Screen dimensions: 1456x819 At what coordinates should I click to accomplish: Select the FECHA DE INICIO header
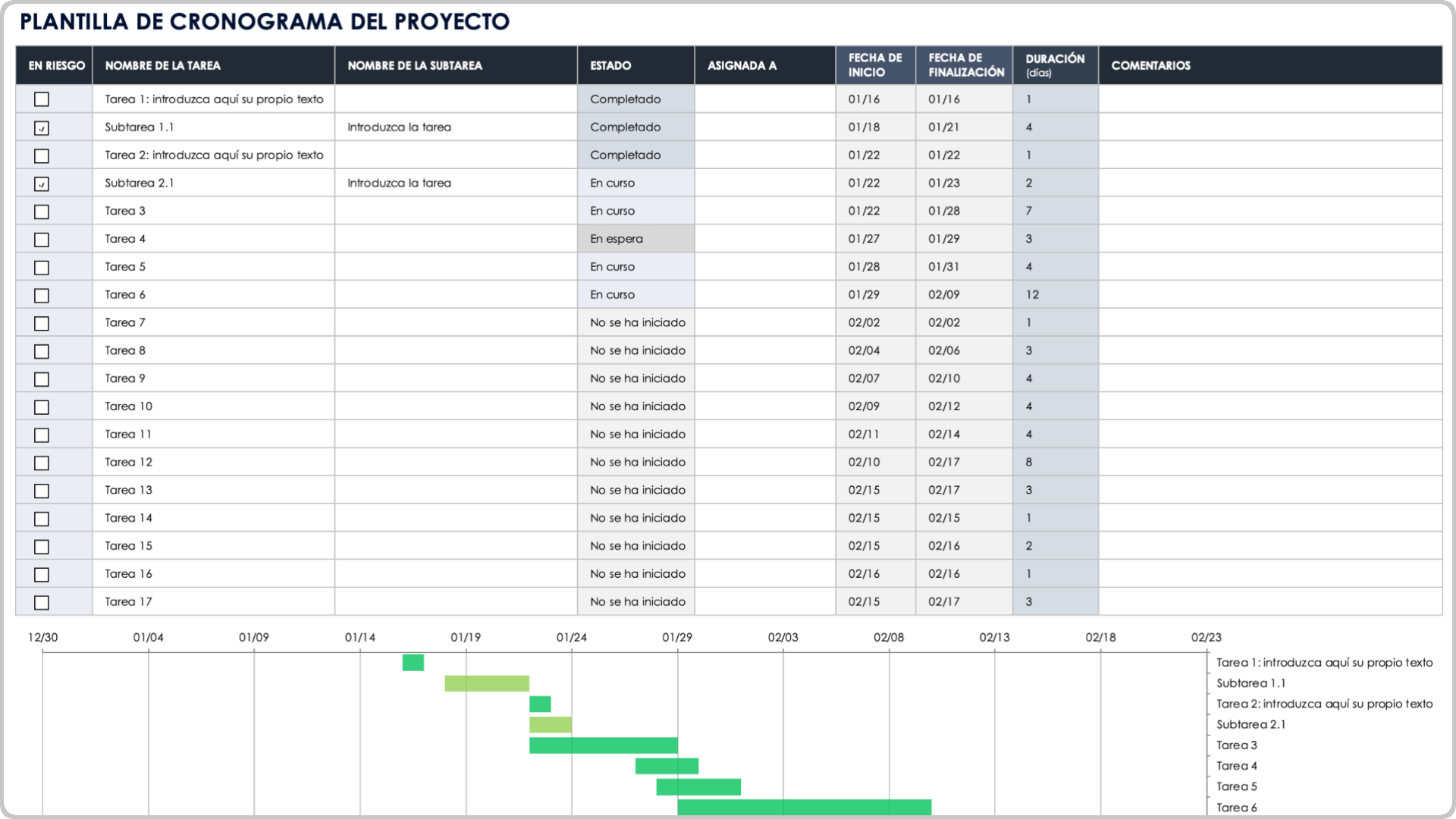point(876,65)
